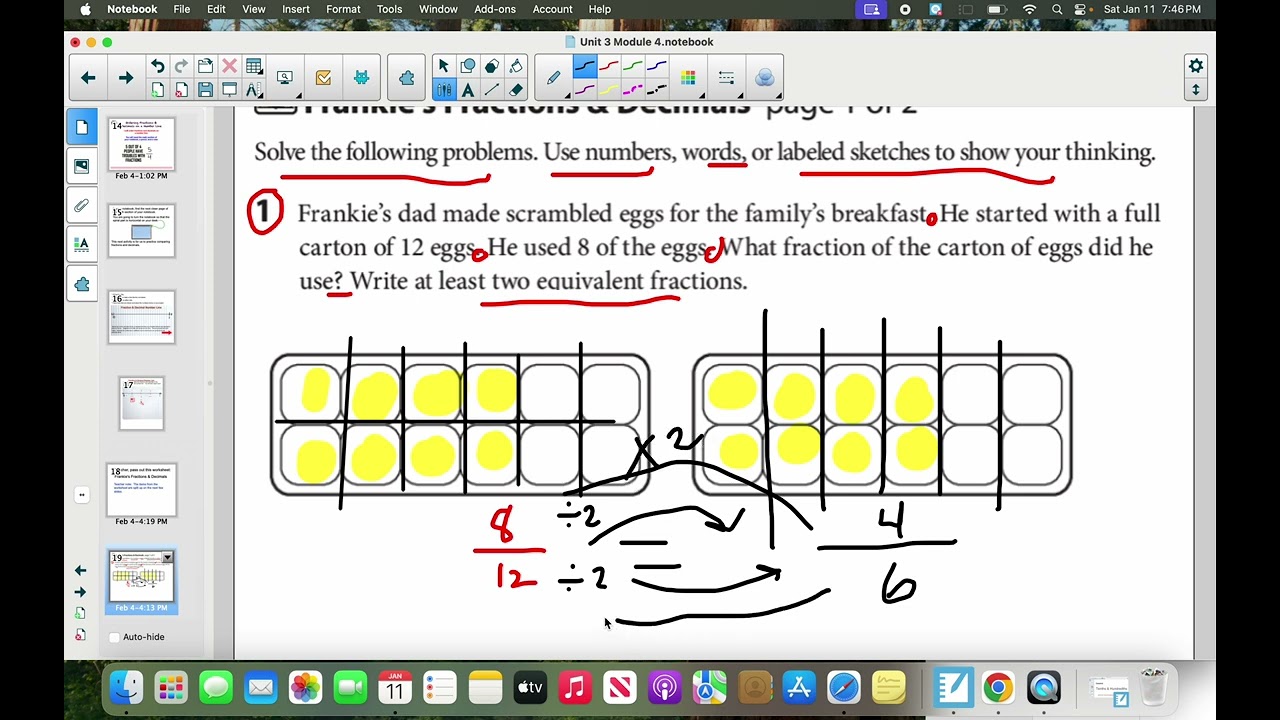This screenshot has height=720, width=1280.
Task: Open page 19 thumbnail menu arrow
Action: 167,557
